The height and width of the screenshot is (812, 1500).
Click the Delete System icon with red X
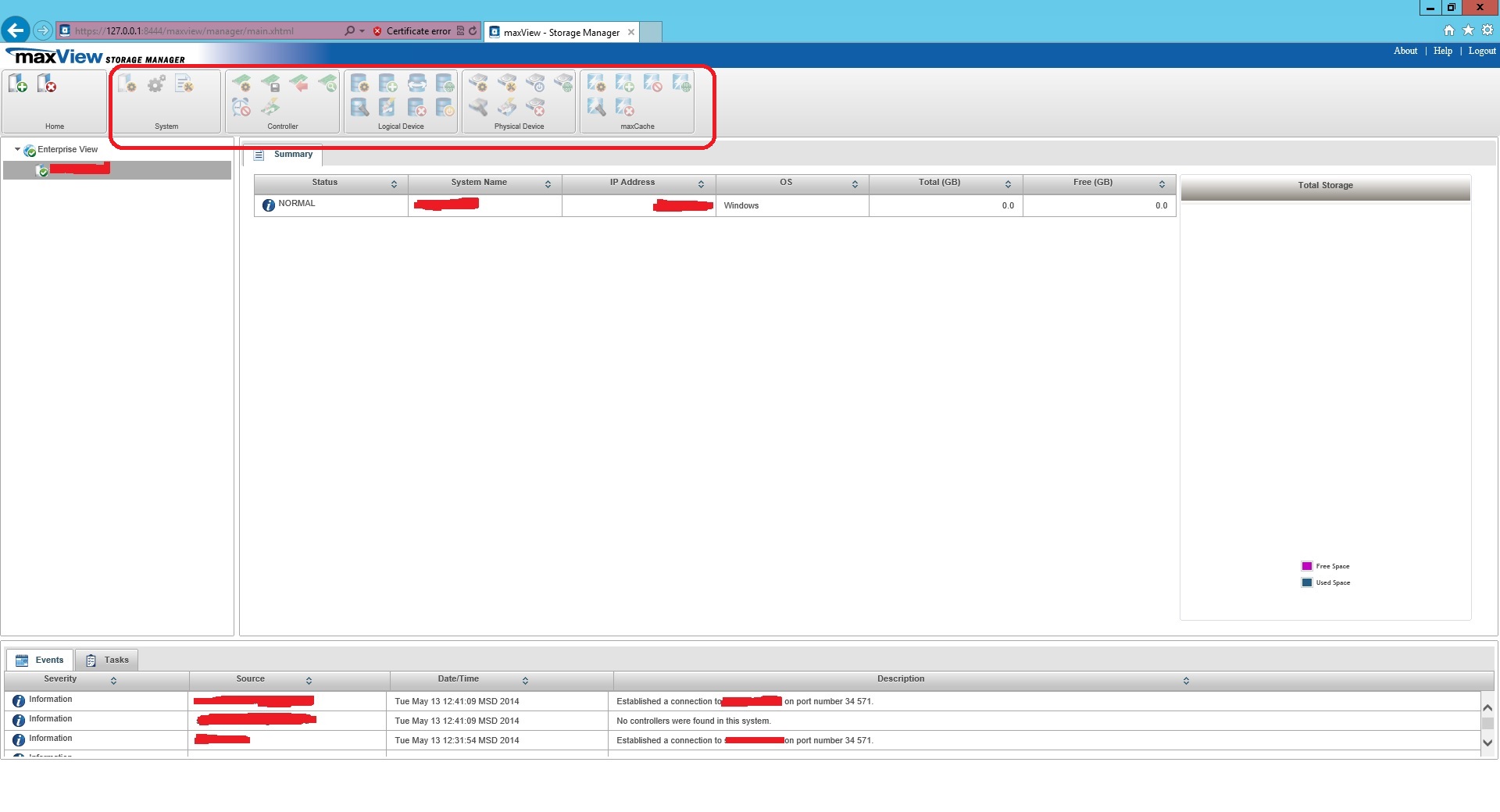click(47, 84)
